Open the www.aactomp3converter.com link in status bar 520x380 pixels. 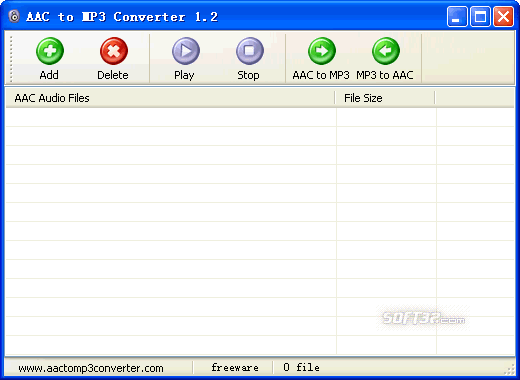(91, 368)
